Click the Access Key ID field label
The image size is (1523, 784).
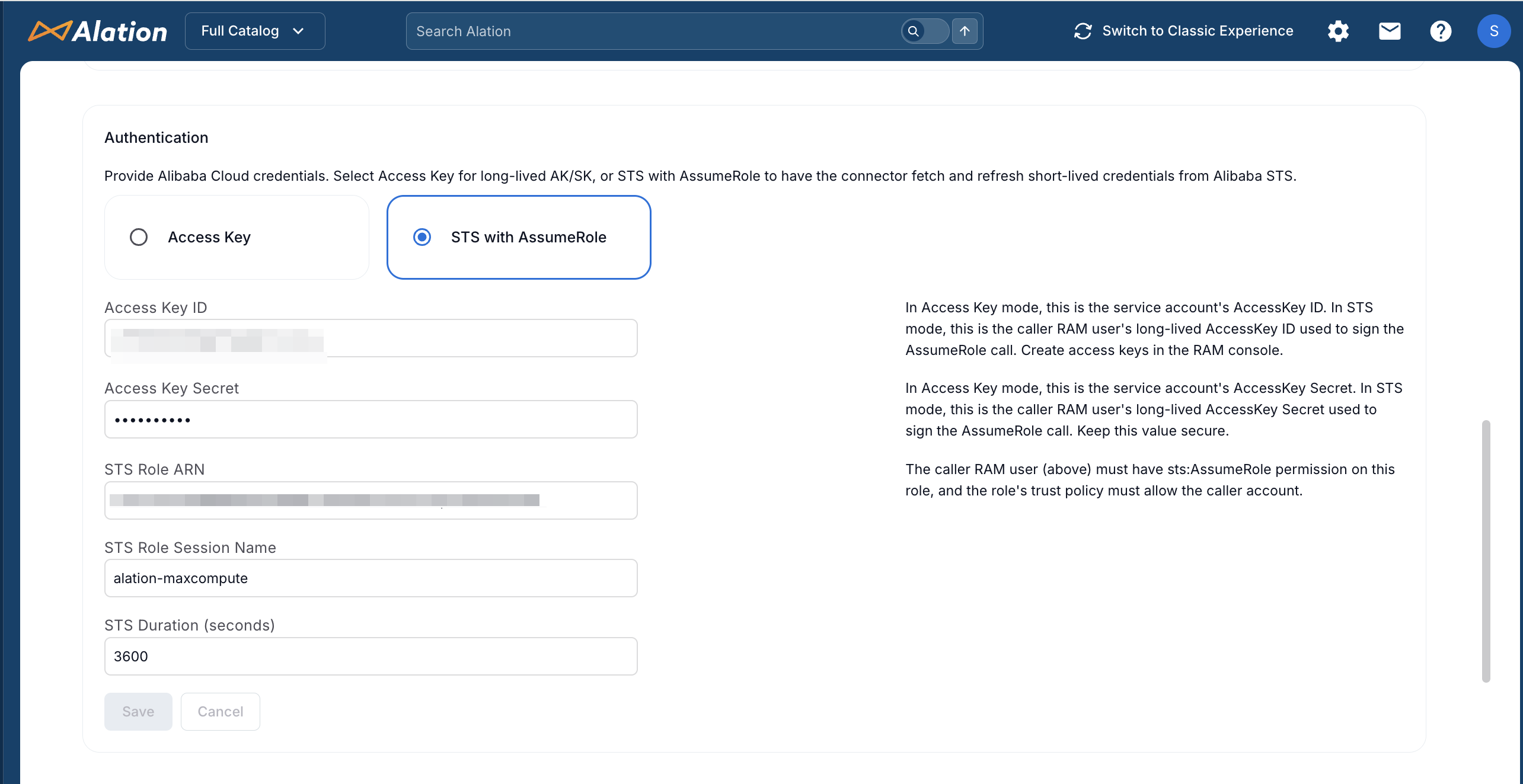coord(156,308)
